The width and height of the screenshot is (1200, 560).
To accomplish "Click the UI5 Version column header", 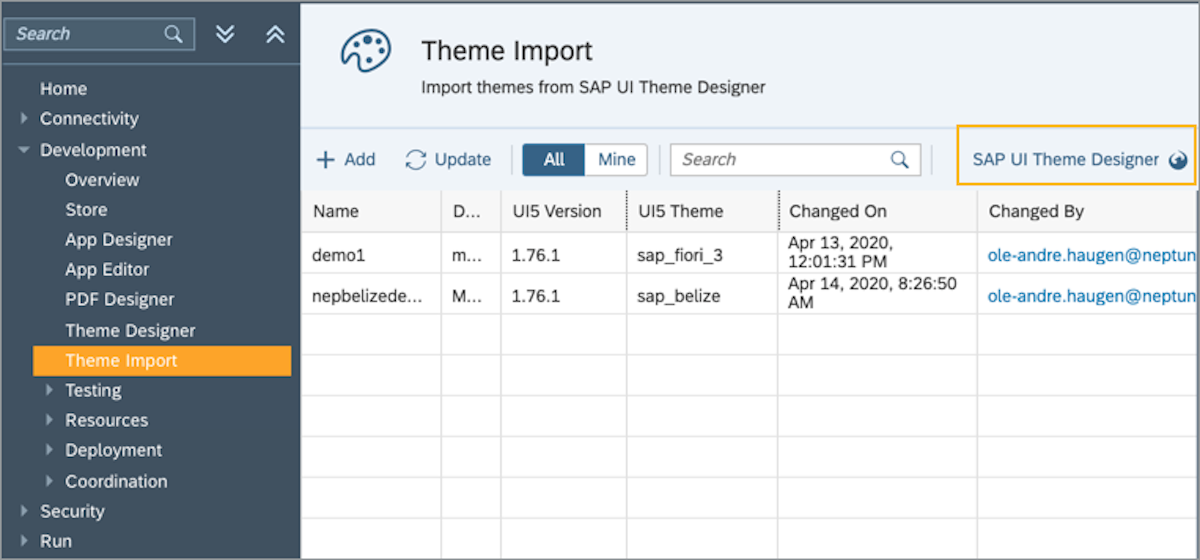I will 563,211.
